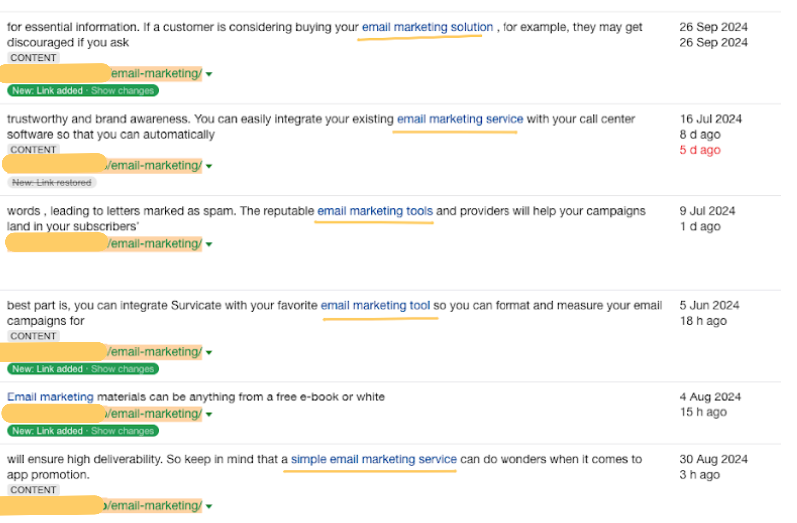This screenshot has width=797, height=523.
Task: Expand URL dropdown arrow in the Survicate row
Action: (209, 352)
